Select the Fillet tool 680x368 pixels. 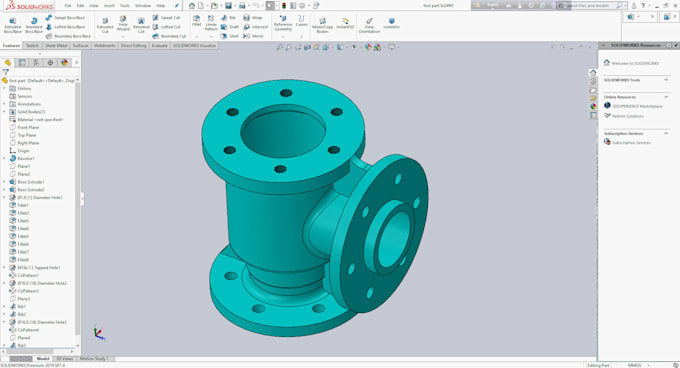click(196, 21)
